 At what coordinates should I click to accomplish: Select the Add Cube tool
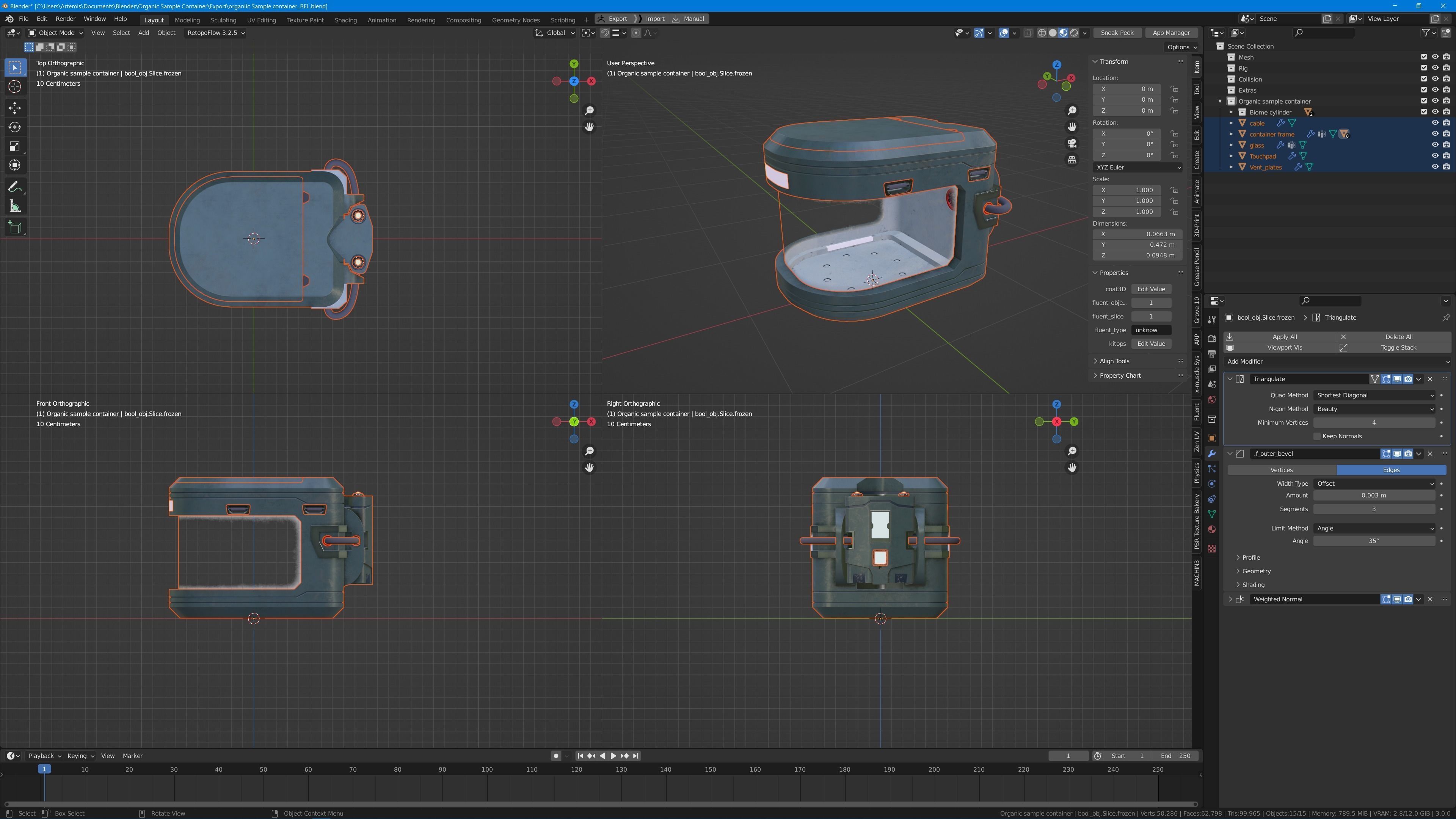point(15,227)
